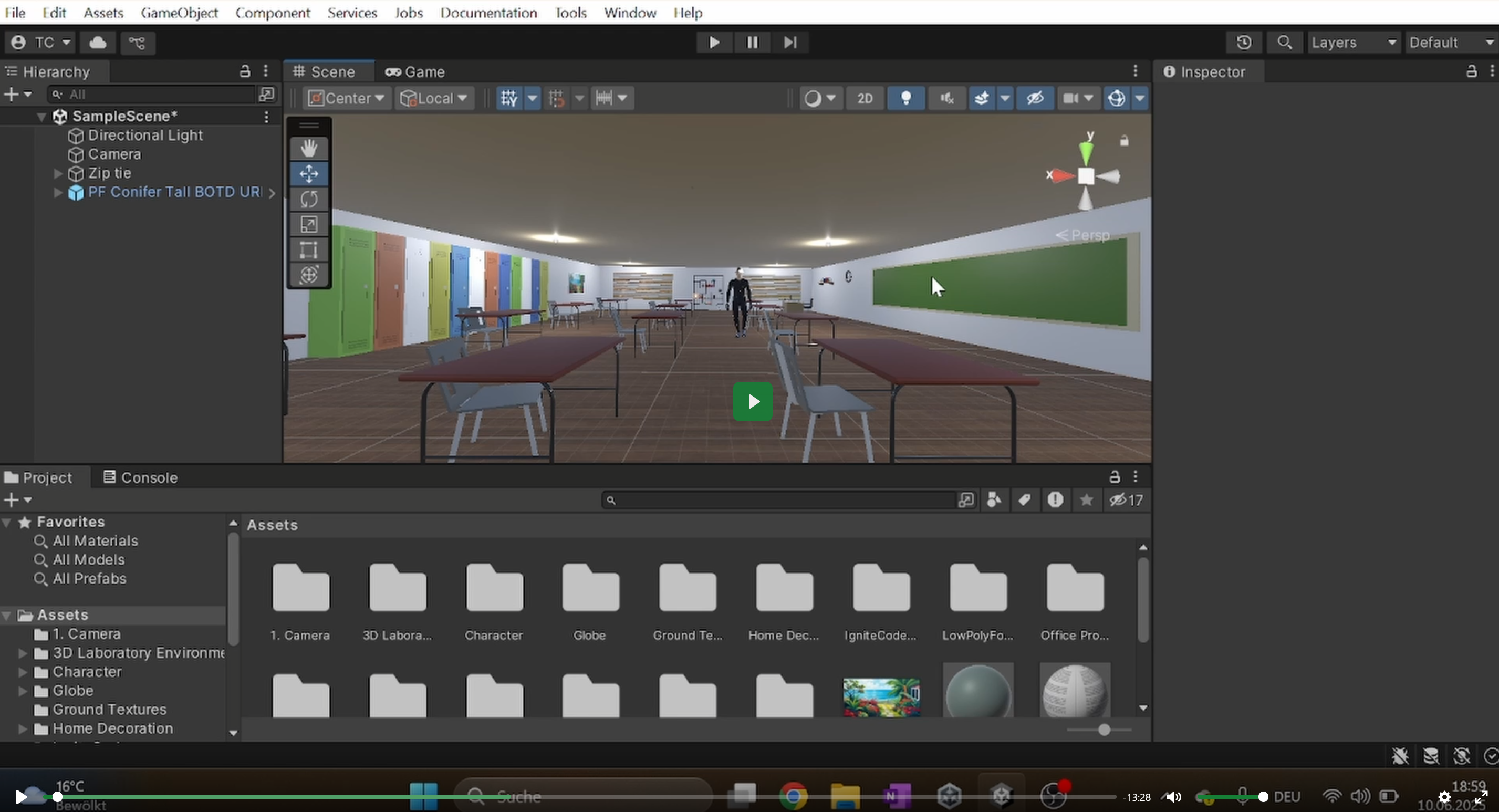The width and height of the screenshot is (1499, 812).
Task: Toggle scene lighting with the lightbulb icon
Action: point(906,98)
